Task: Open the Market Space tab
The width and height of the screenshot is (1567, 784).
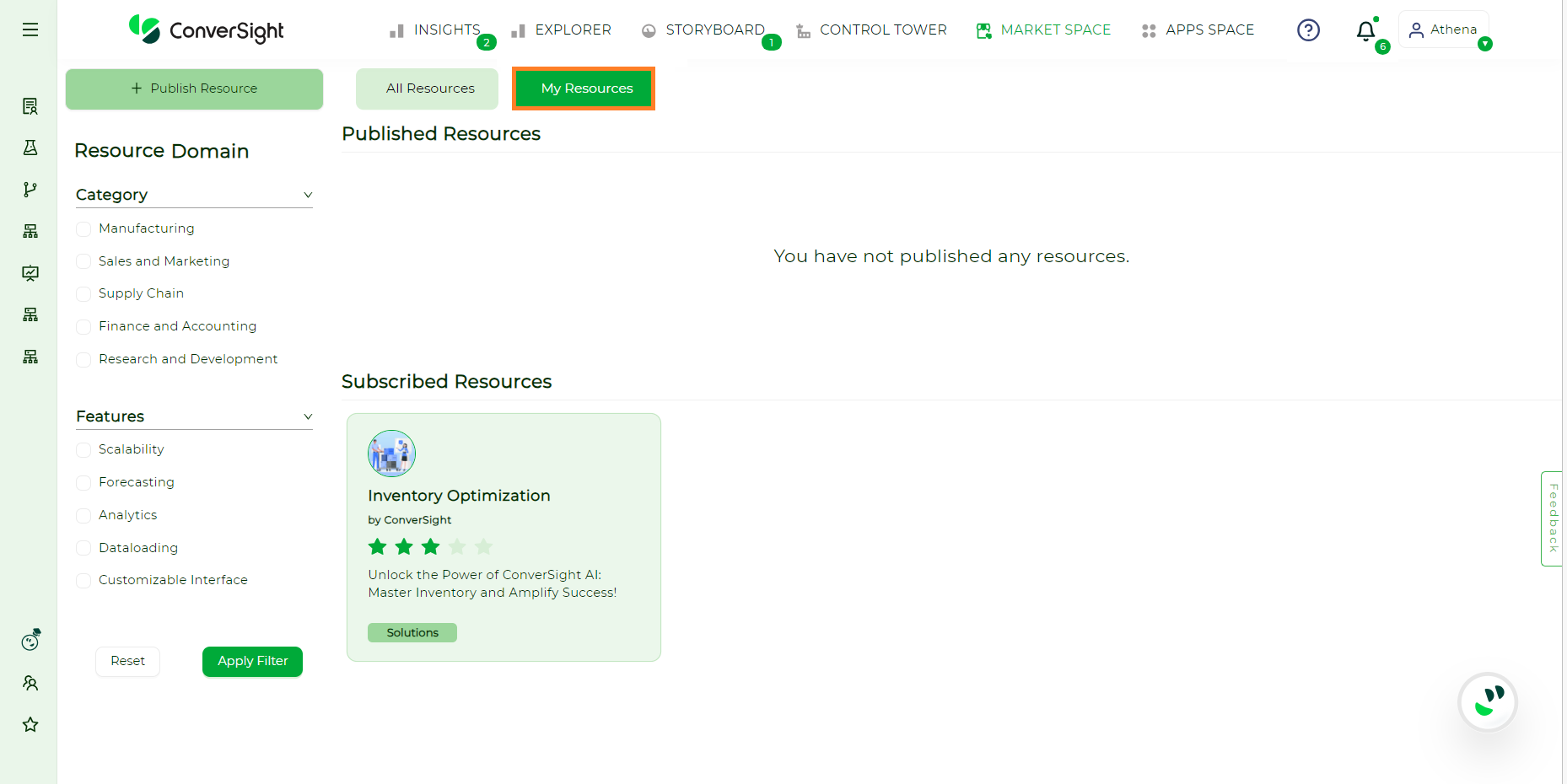Action: coord(1043,30)
